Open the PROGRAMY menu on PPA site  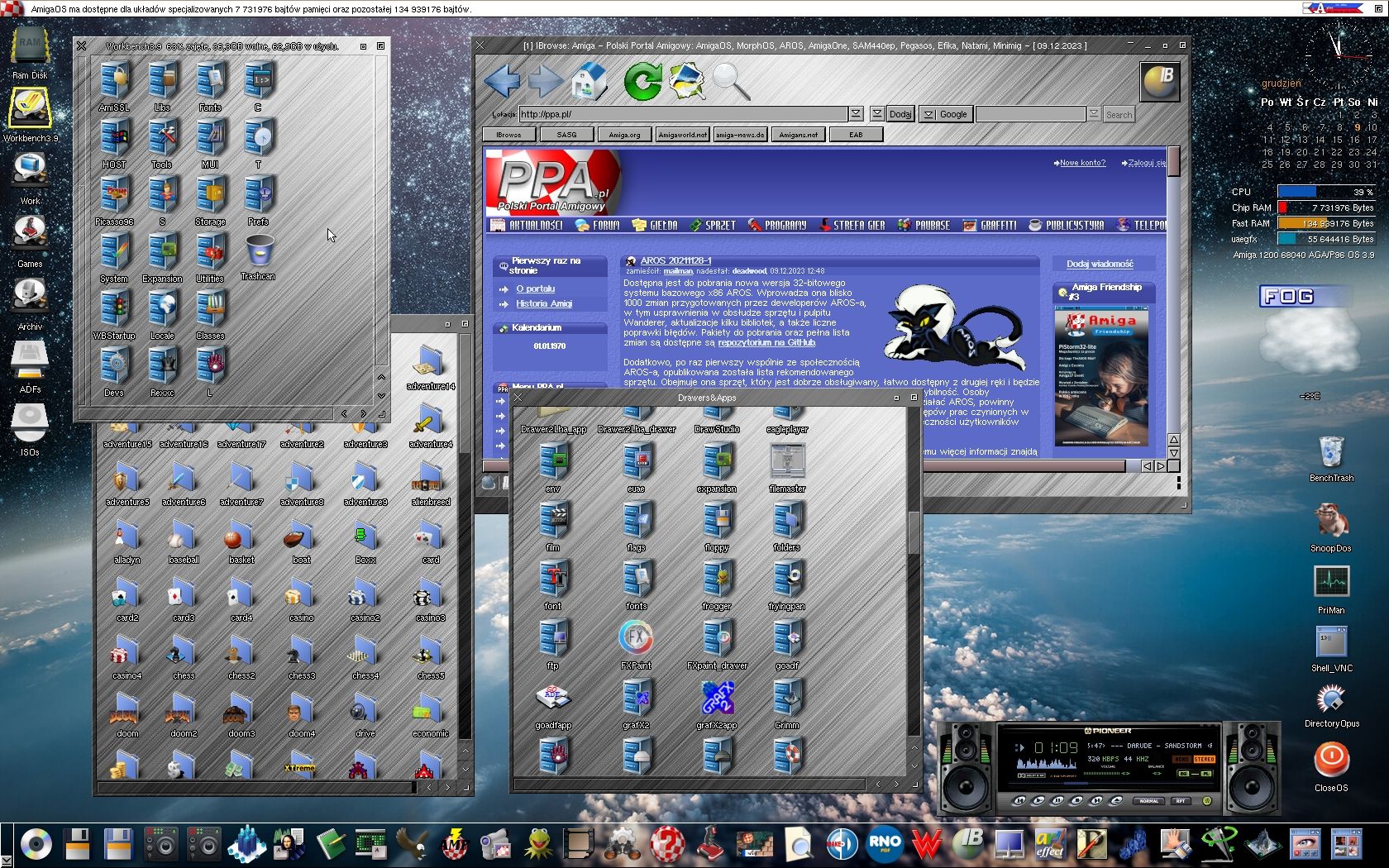click(777, 225)
